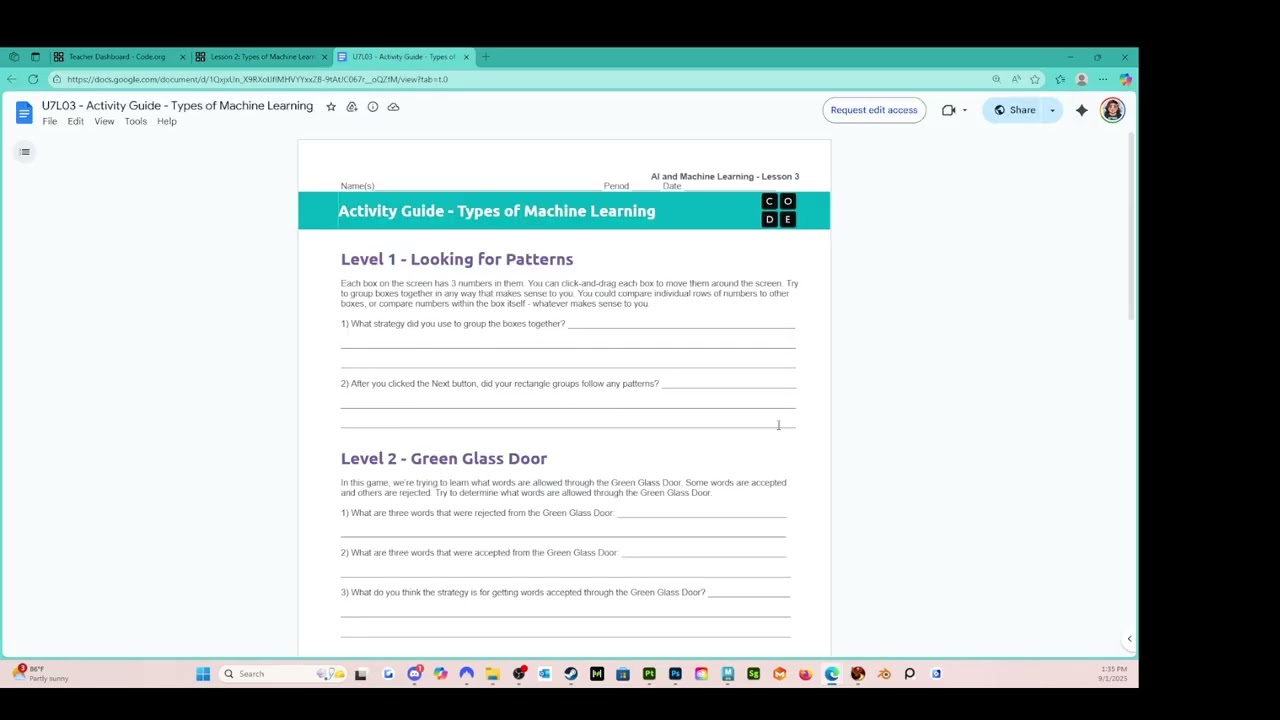Open a new browser tab
The height and width of the screenshot is (720, 1280).
[486, 57]
